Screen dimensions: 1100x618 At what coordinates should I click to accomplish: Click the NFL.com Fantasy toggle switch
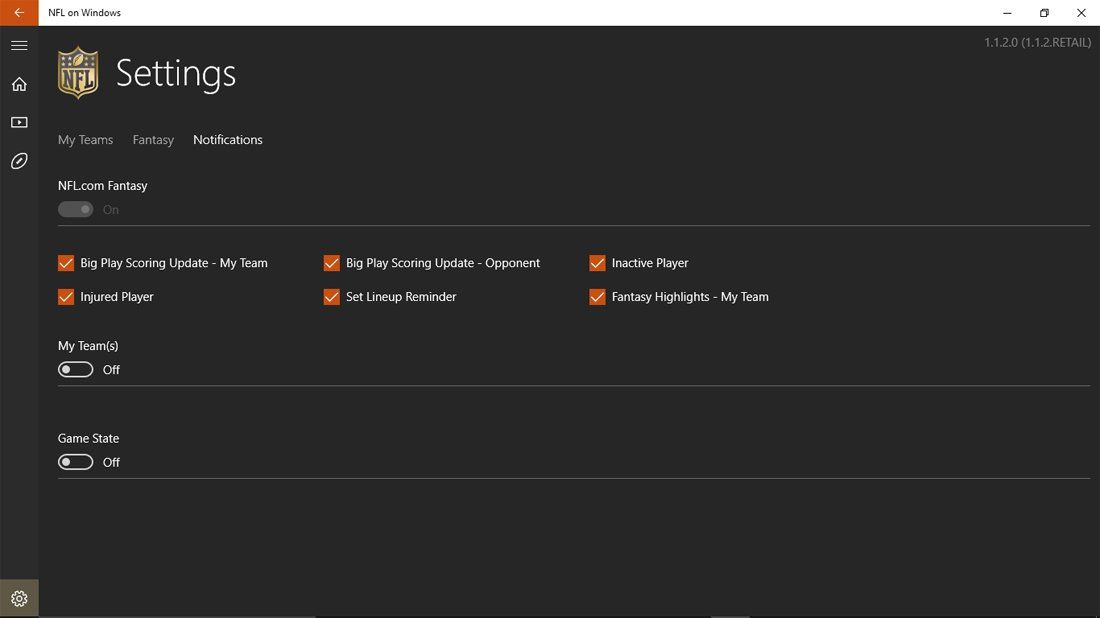[x=76, y=210]
